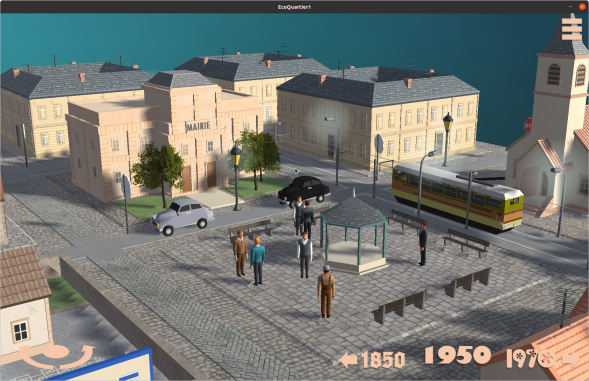Jump to the 1970 era
Screen dimensions: 589x381
(x=530, y=359)
